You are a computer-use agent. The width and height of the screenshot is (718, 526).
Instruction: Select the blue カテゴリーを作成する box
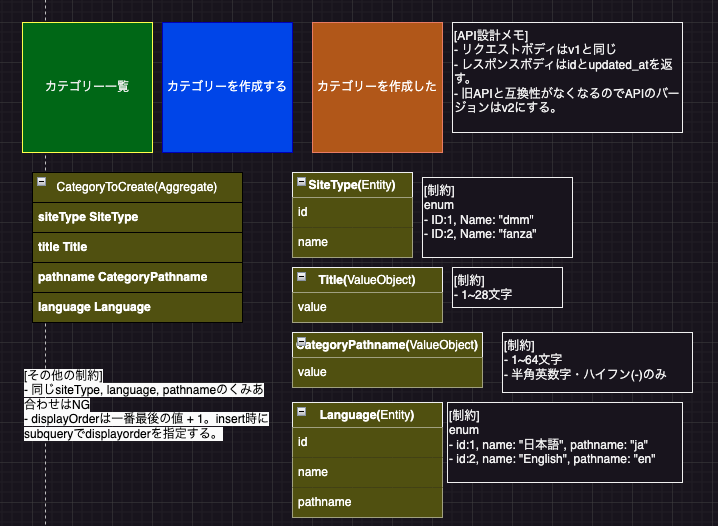point(228,87)
